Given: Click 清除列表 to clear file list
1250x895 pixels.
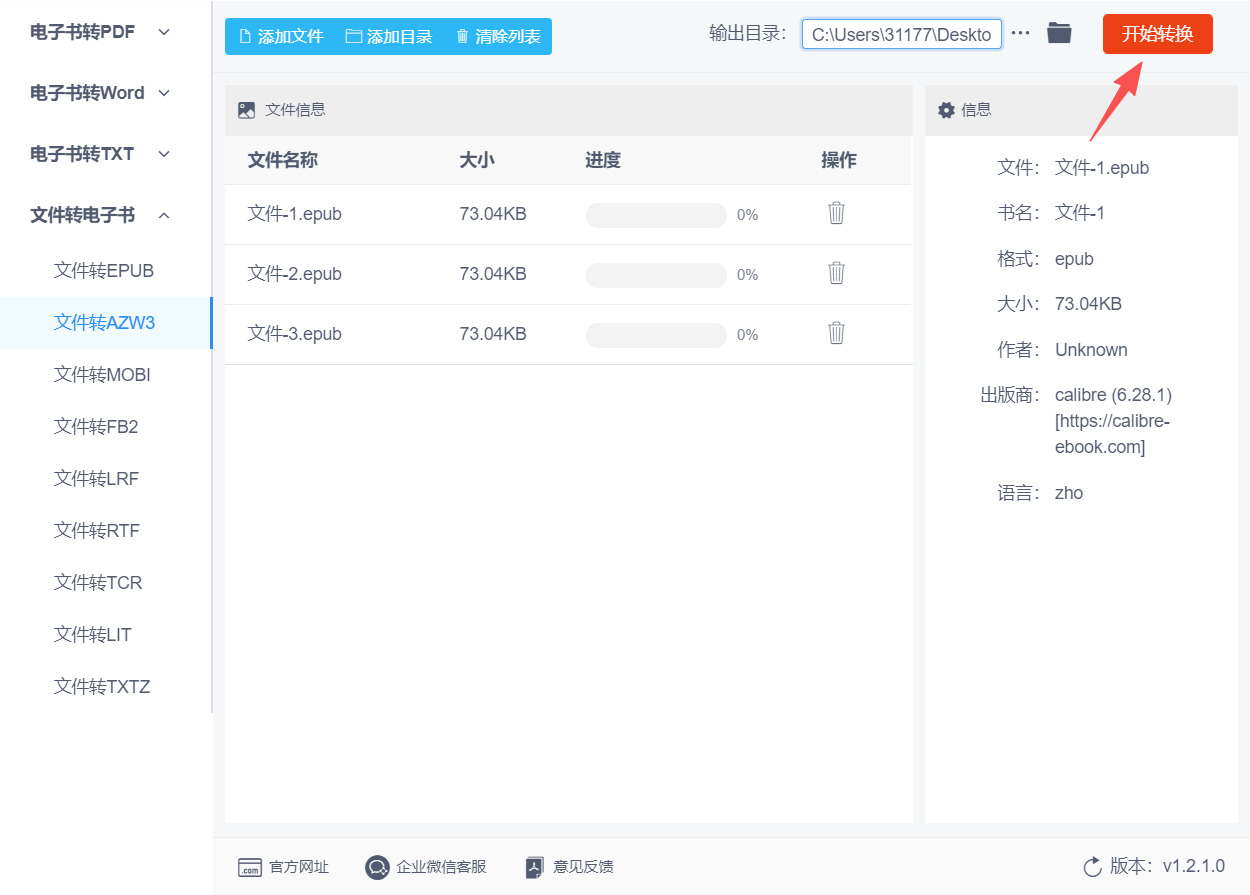Looking at the screenshot, I should point(498,37).
